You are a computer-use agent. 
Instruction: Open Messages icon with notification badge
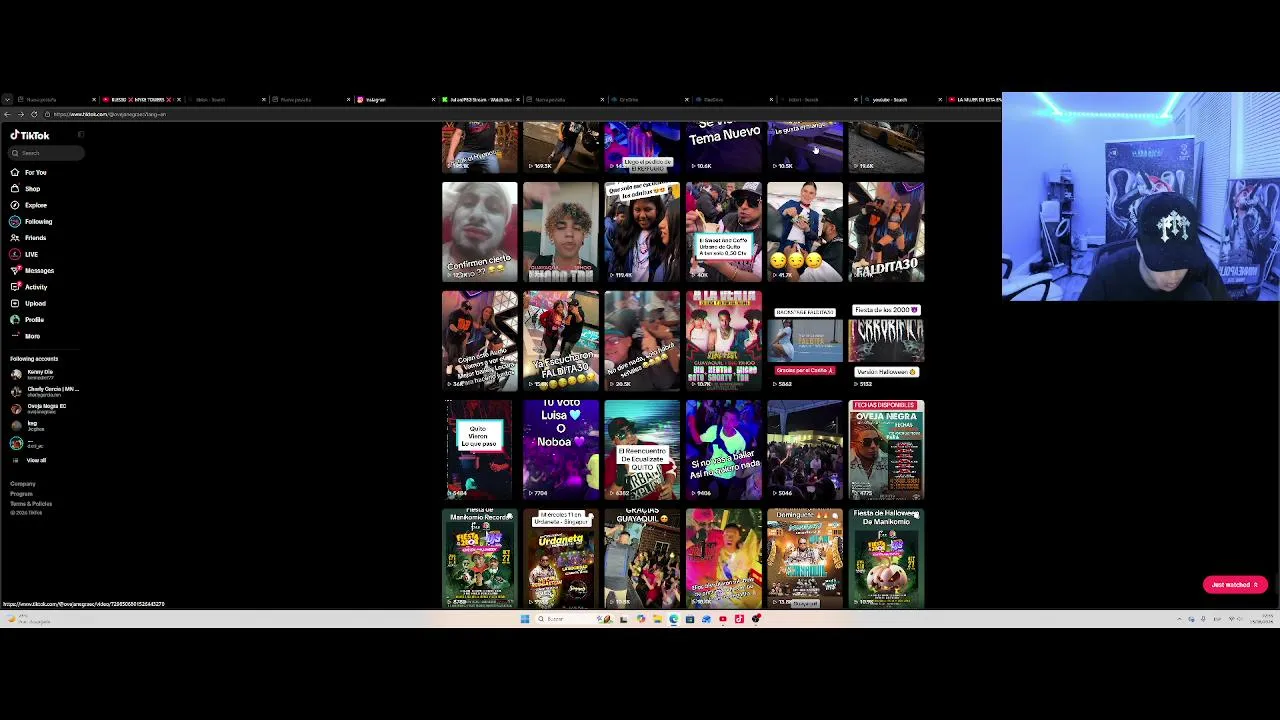pos(15,270)
